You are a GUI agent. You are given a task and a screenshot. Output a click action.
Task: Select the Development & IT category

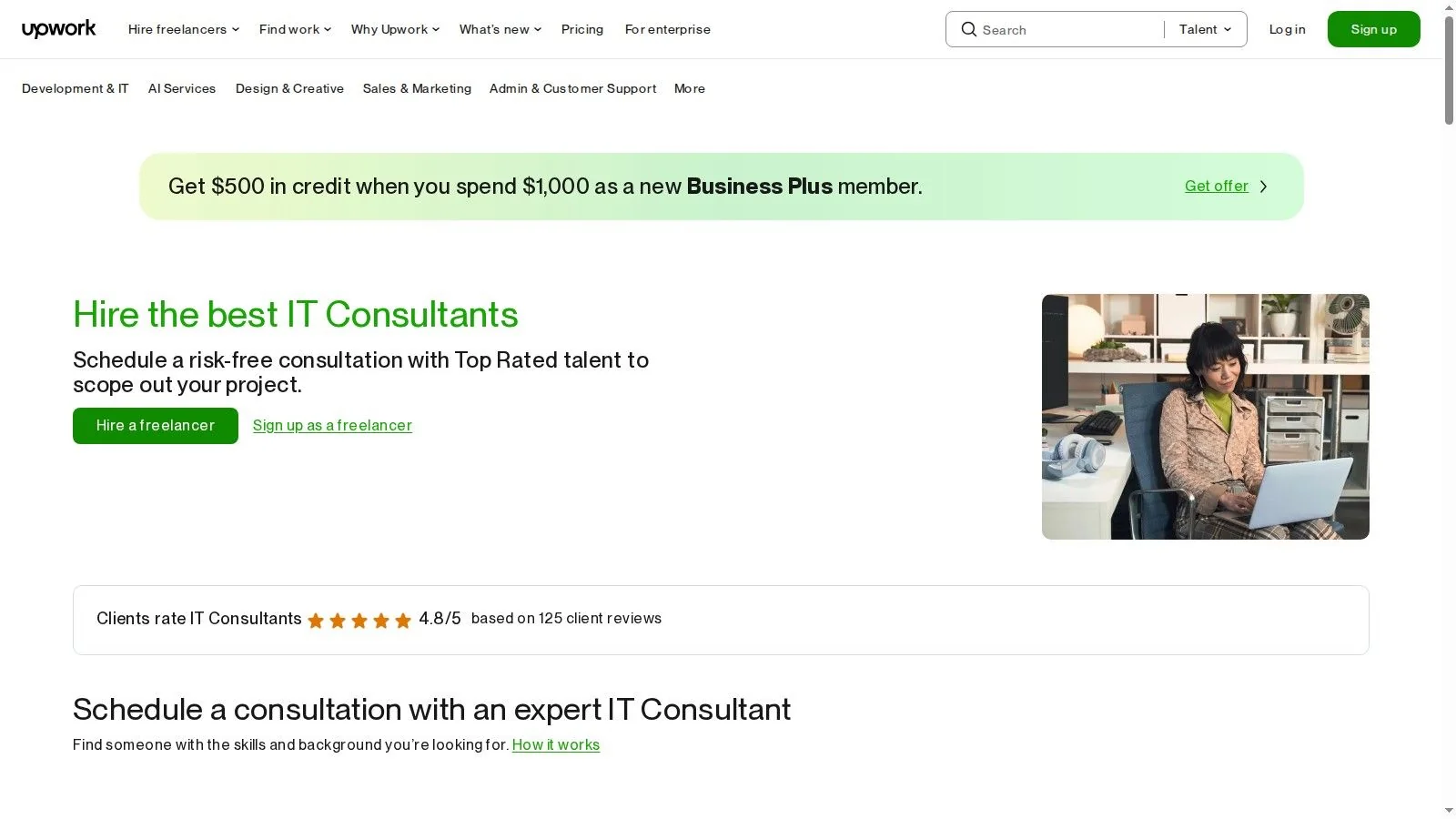(x=75, y=88)
